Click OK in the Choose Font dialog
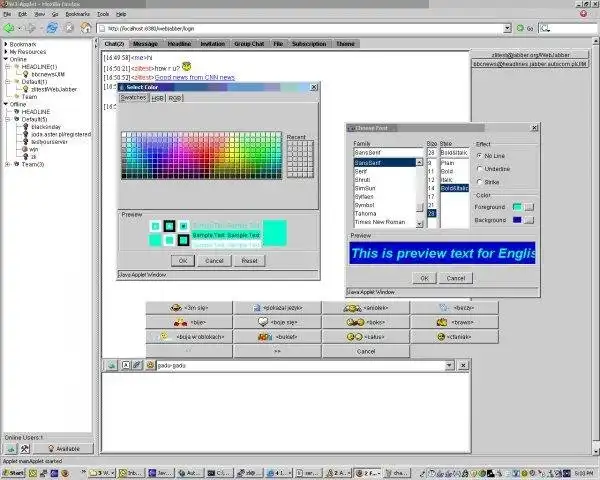600x480 pixels. point(424,278)
